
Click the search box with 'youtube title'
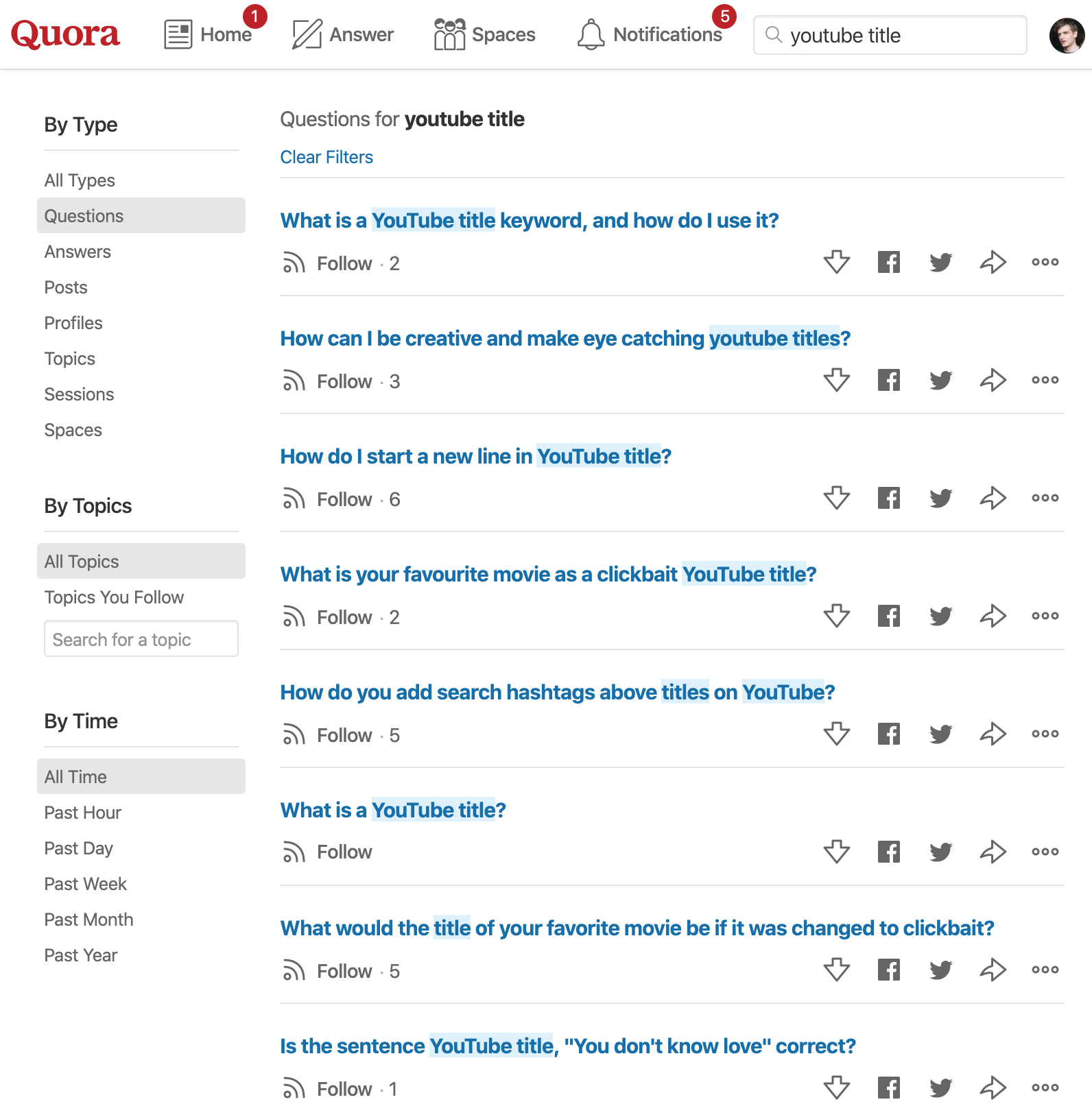(x=890, y=35)
